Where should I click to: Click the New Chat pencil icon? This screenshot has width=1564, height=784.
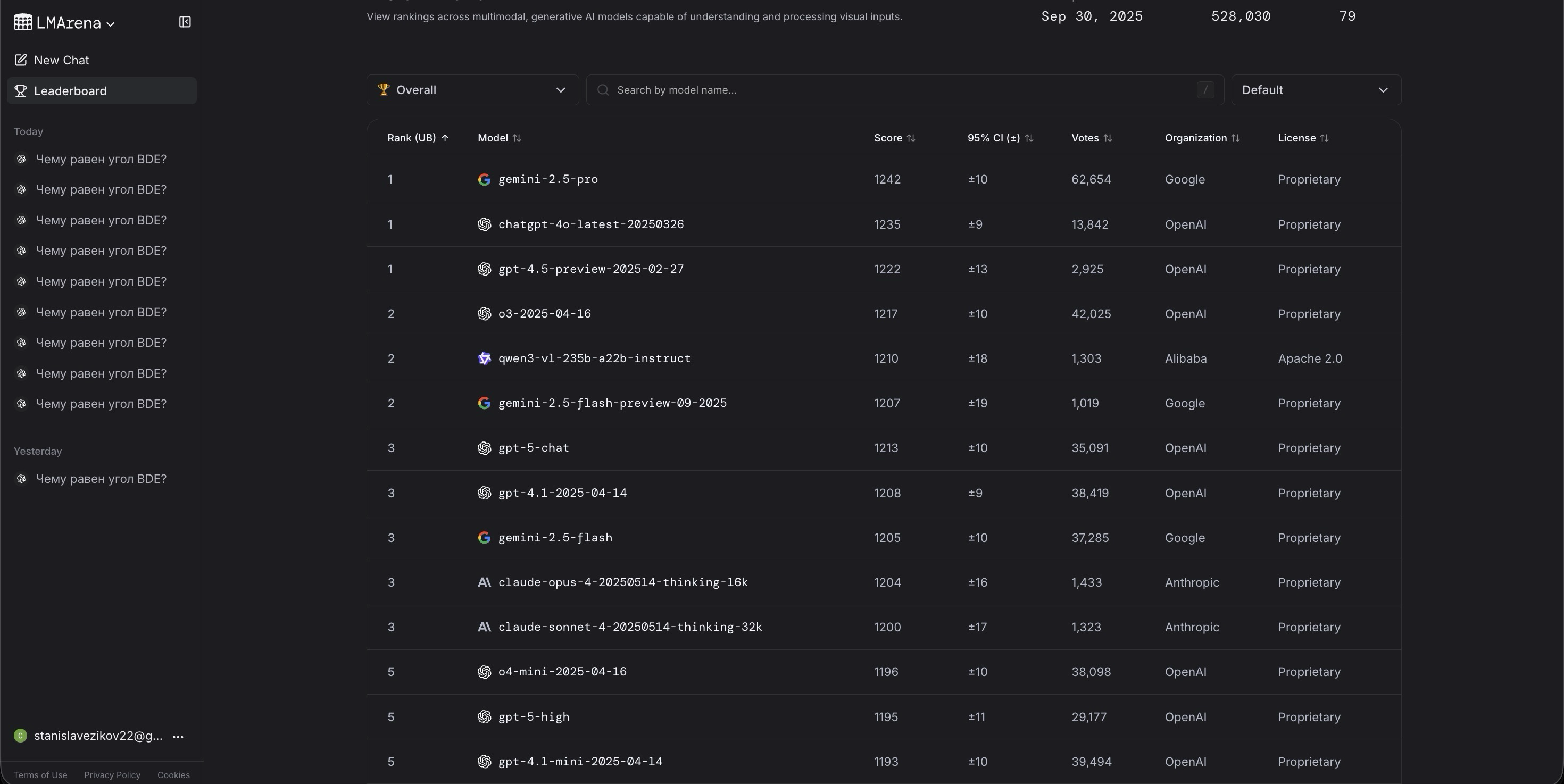click(x=21, y=60)
